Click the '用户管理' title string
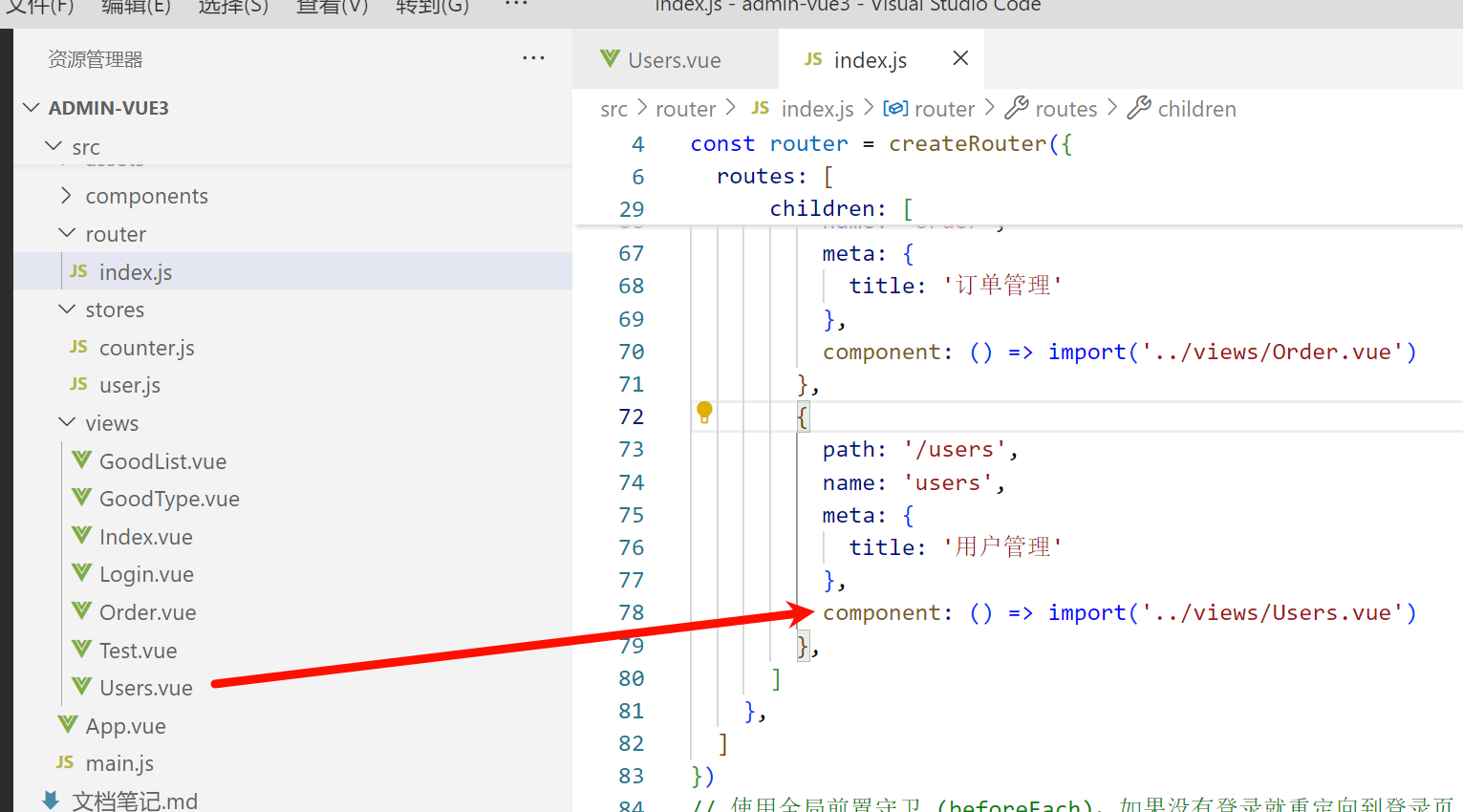Image resolution: width=1463 pixels, height=812 pixels. (1002, 547)
